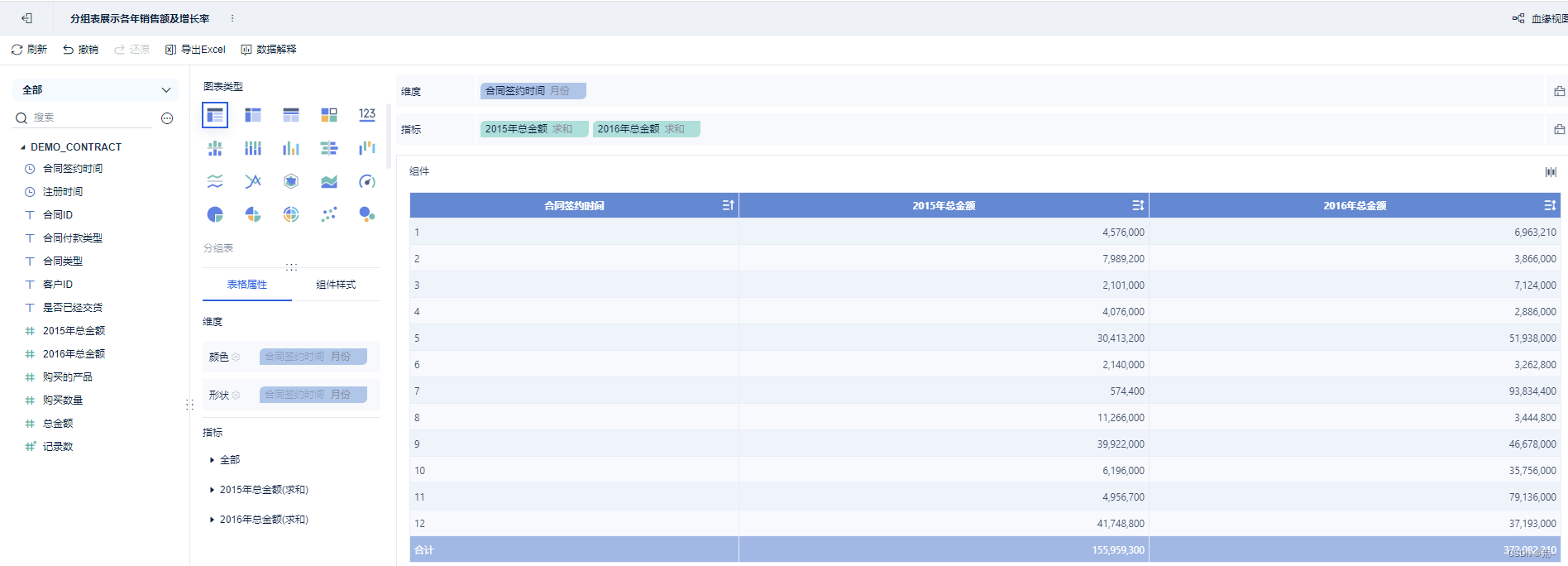Screen dimensions: 1568x566
Task: Pick the radar chart icon
Action: click(291, 181)
